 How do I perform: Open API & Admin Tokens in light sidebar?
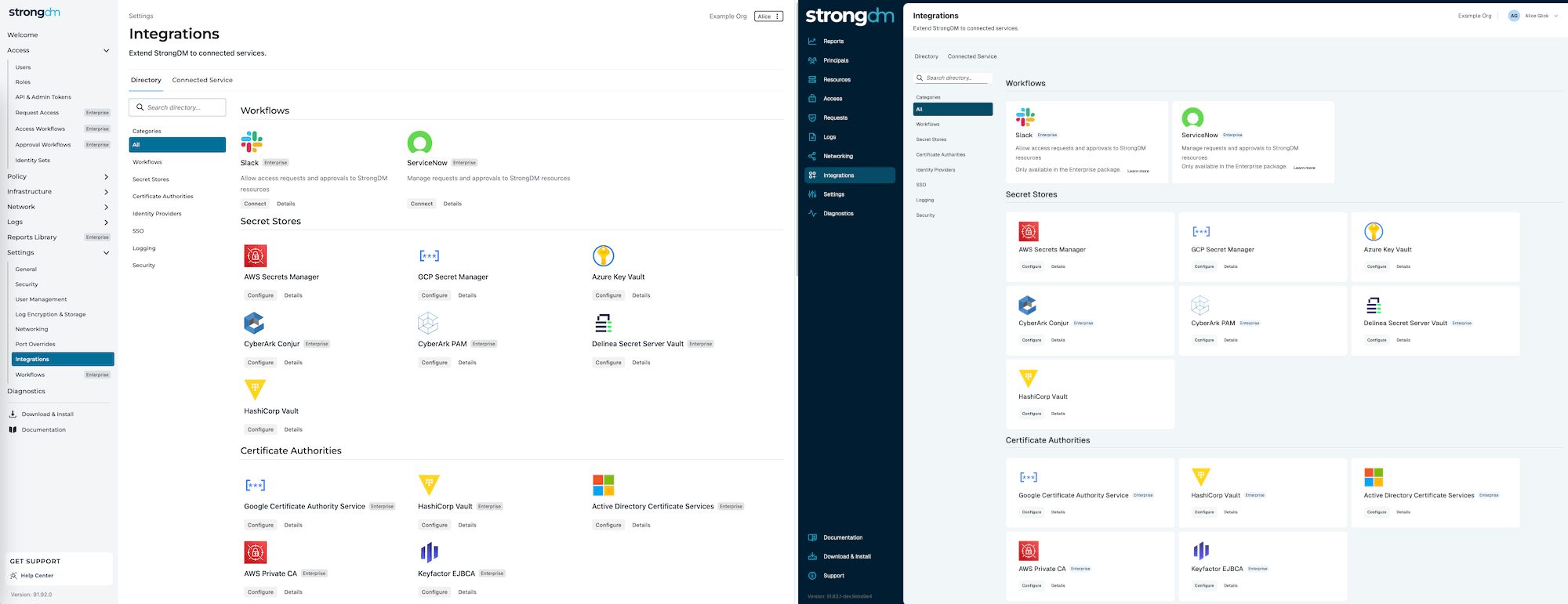(43, 97)
